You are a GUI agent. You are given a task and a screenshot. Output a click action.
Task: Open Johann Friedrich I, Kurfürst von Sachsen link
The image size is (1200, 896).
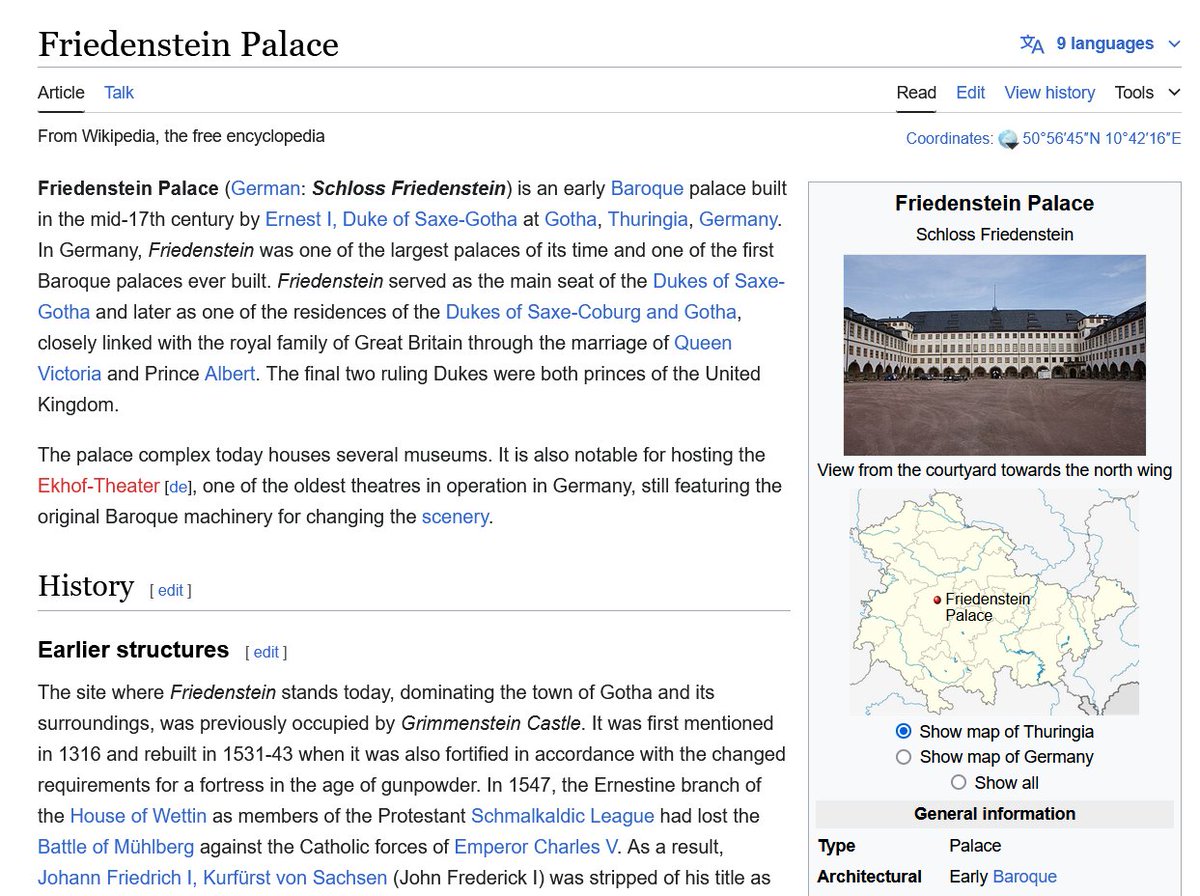(212, 878)
